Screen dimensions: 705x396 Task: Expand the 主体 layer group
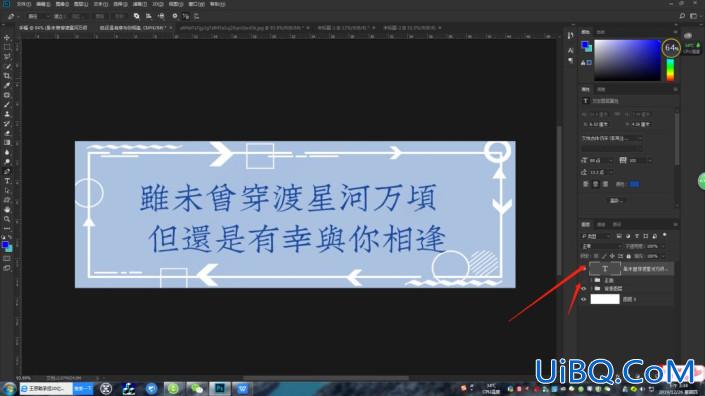pos(591,280)
